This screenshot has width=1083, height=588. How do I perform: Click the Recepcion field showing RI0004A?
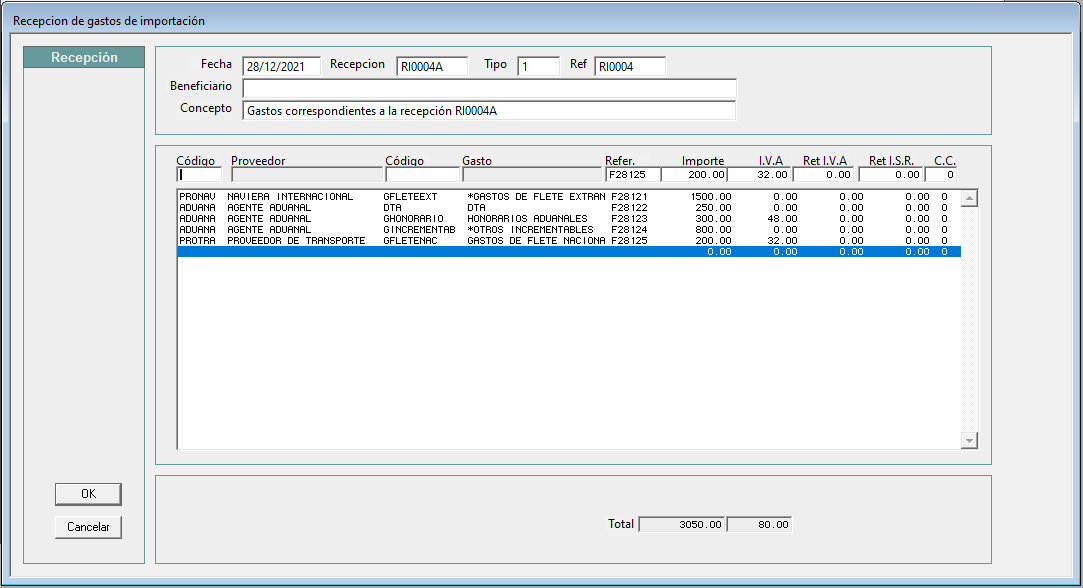tap(432, 66)
